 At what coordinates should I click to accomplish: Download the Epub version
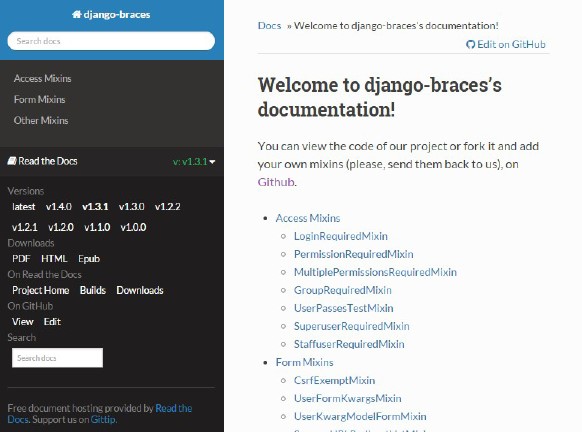[x=89, y=259]
